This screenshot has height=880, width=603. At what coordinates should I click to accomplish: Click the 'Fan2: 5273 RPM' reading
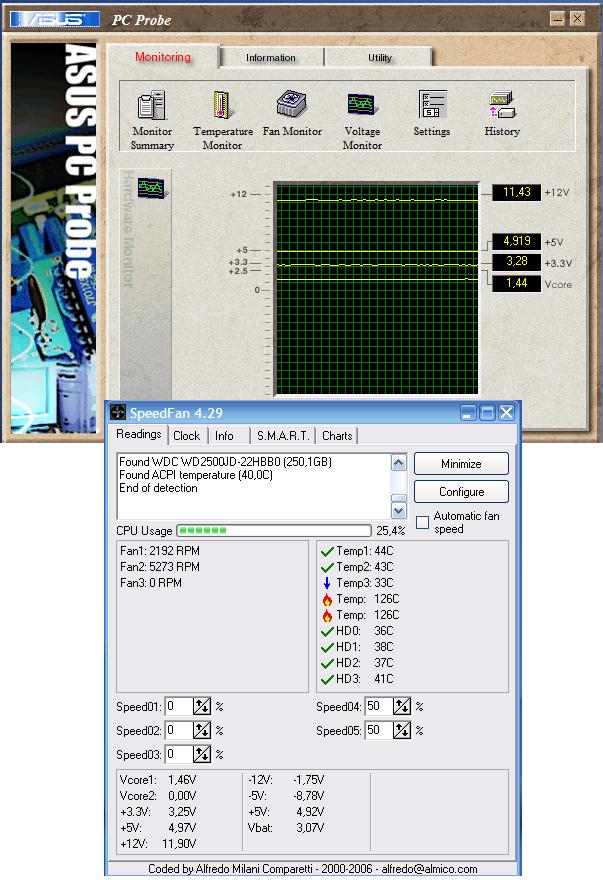pos(160,567)
